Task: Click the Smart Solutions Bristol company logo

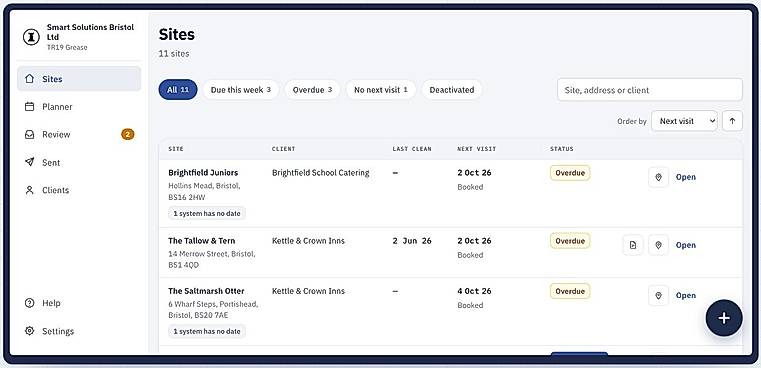Action: click(31, 37)
